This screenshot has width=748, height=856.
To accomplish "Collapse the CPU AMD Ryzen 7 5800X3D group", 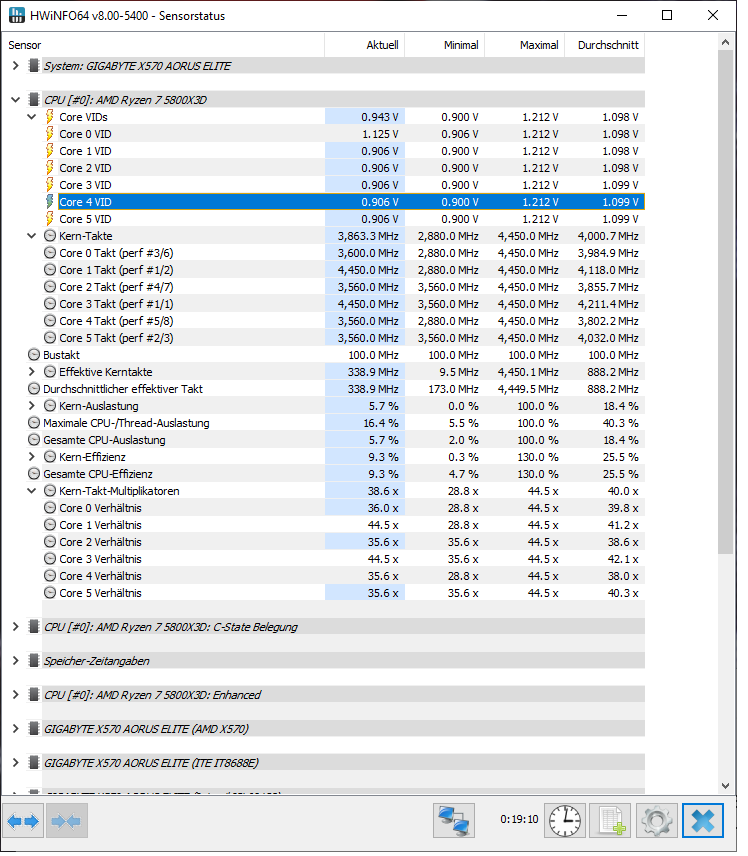I will pyautogui.click(x=16, y=100).
